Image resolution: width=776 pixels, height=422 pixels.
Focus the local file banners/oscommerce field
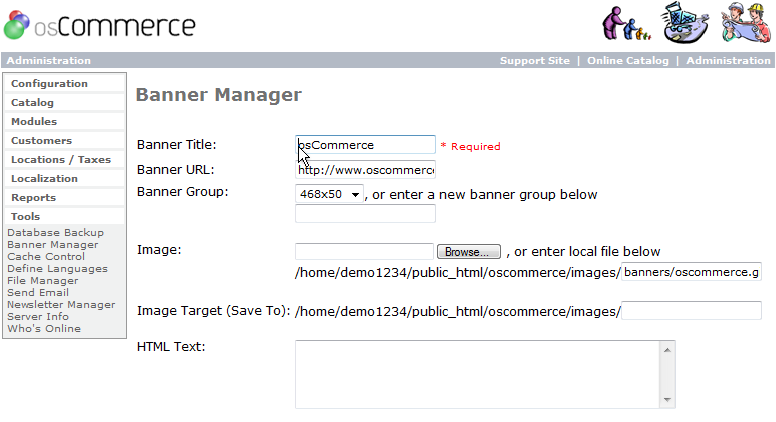[691, 272]
